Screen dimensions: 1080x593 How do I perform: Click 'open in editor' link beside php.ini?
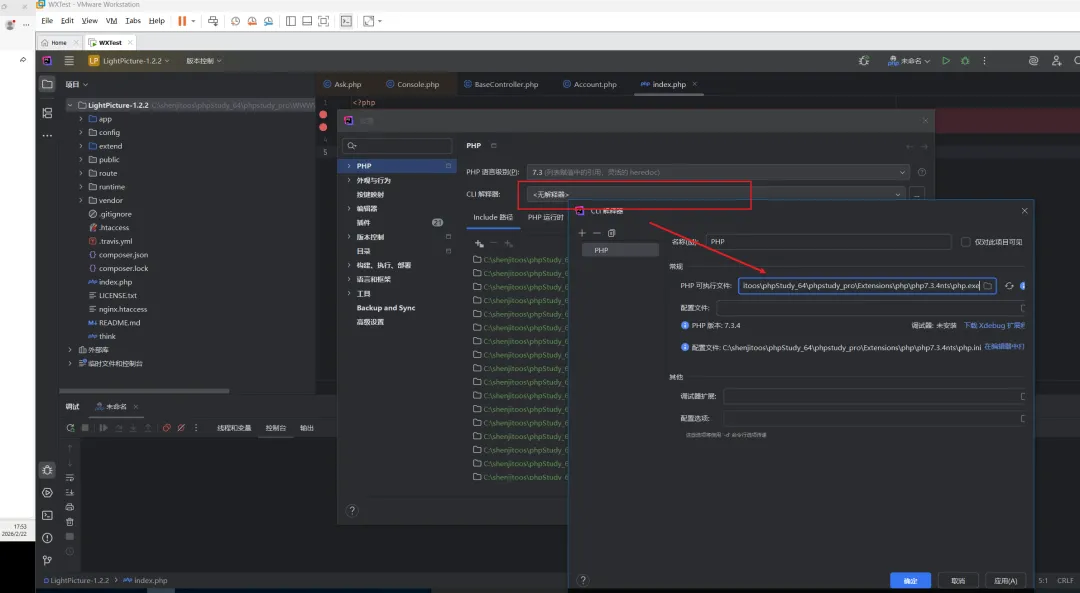coord(1004,346)
